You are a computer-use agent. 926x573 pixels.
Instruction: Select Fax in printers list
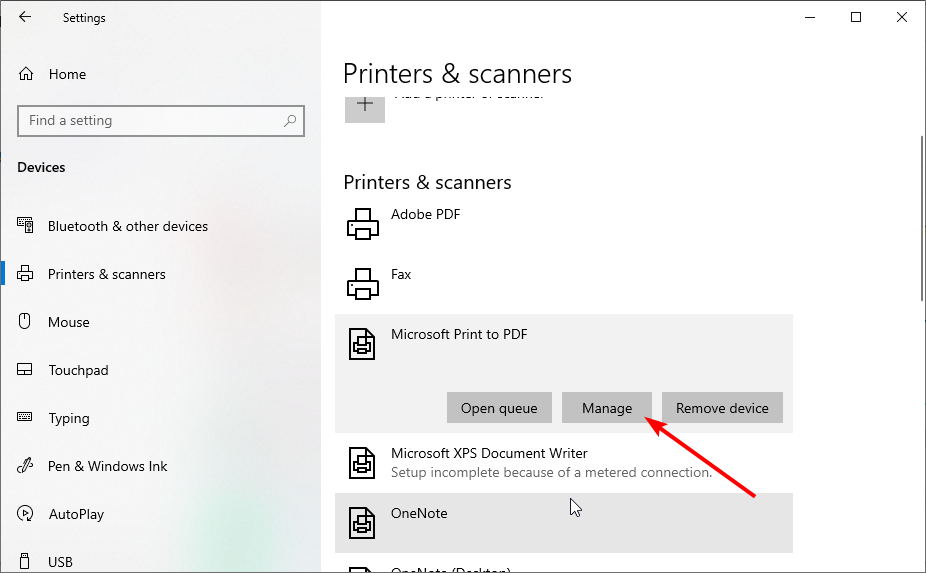tap(401, 274)
